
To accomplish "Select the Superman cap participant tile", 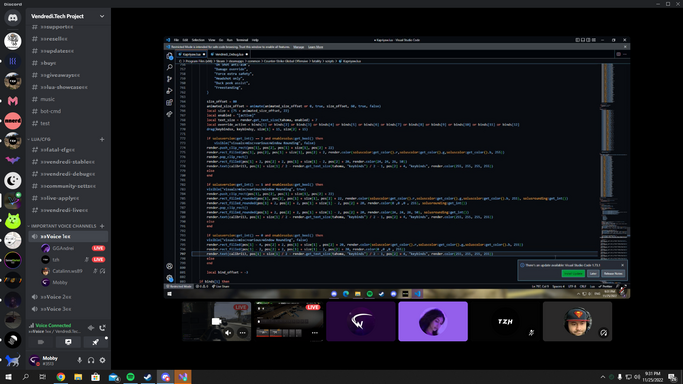I will coord(577,321).
